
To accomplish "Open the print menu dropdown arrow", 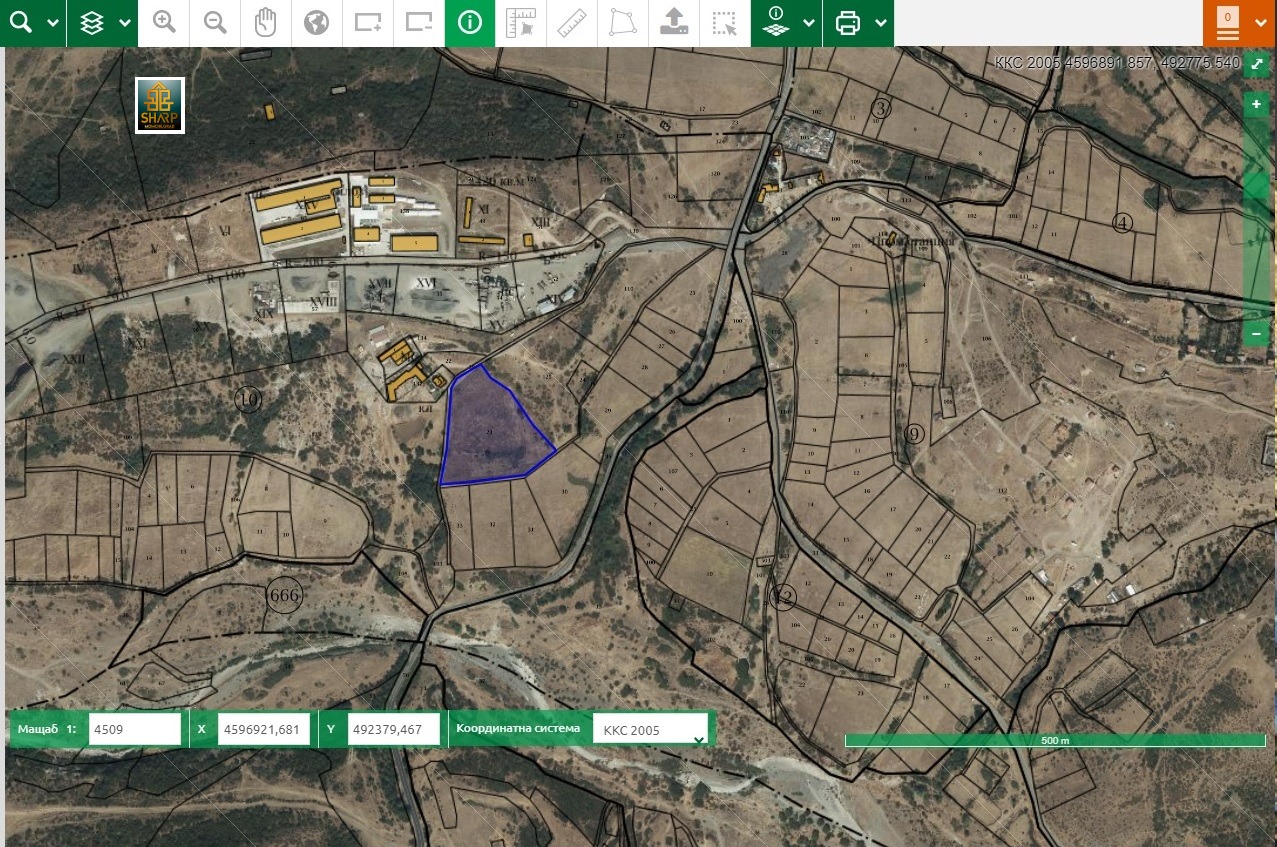I will pyautogui.click(x=880, y=23).
